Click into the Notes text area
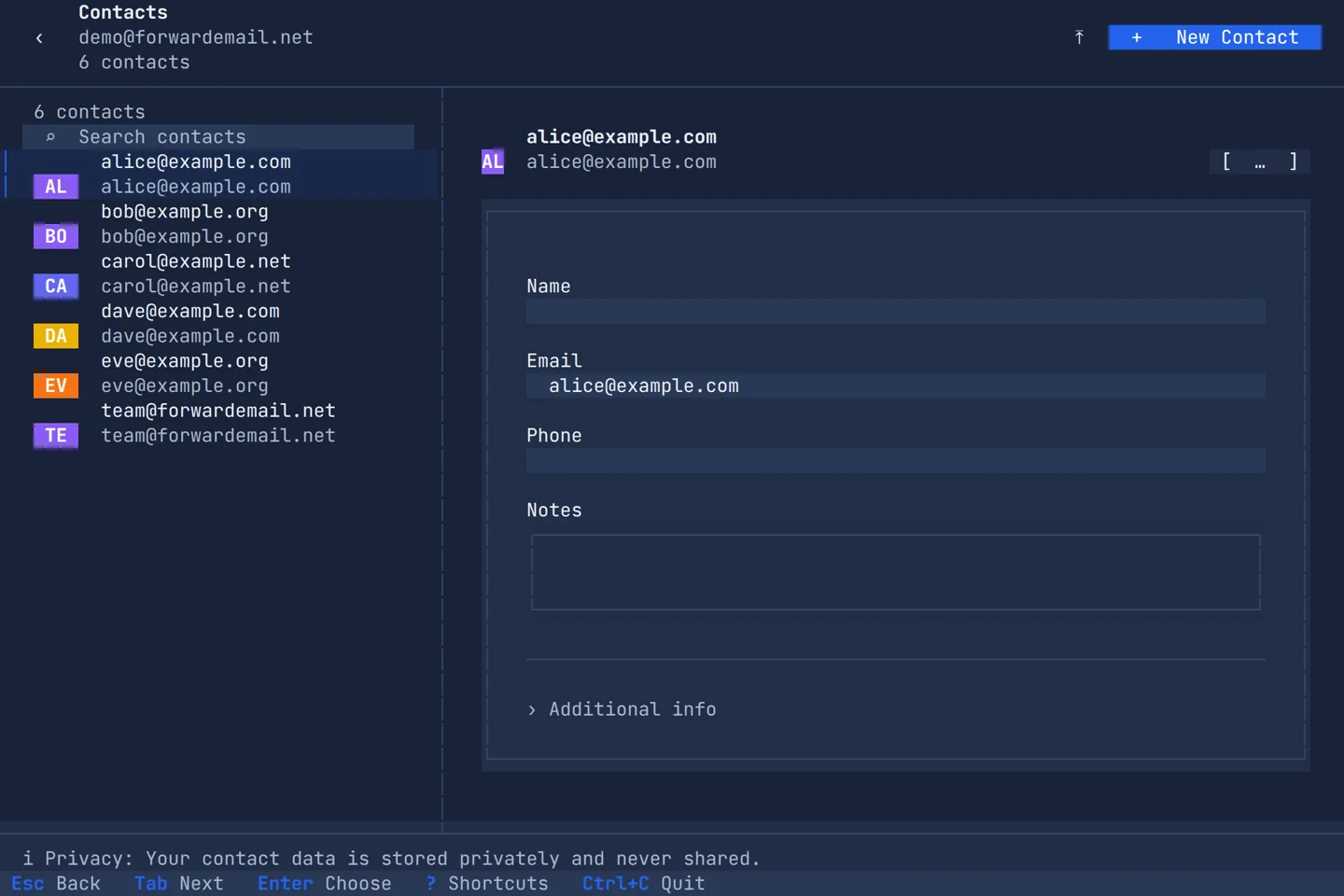1344x896 pixels. [896, 572]
